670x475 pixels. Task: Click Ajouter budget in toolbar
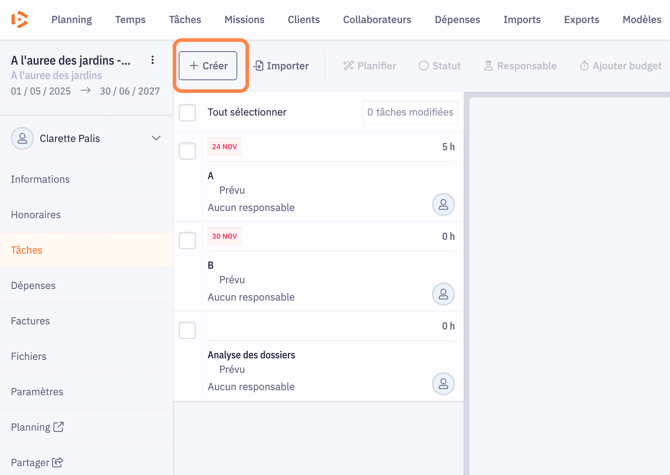(x=619, y=66)
